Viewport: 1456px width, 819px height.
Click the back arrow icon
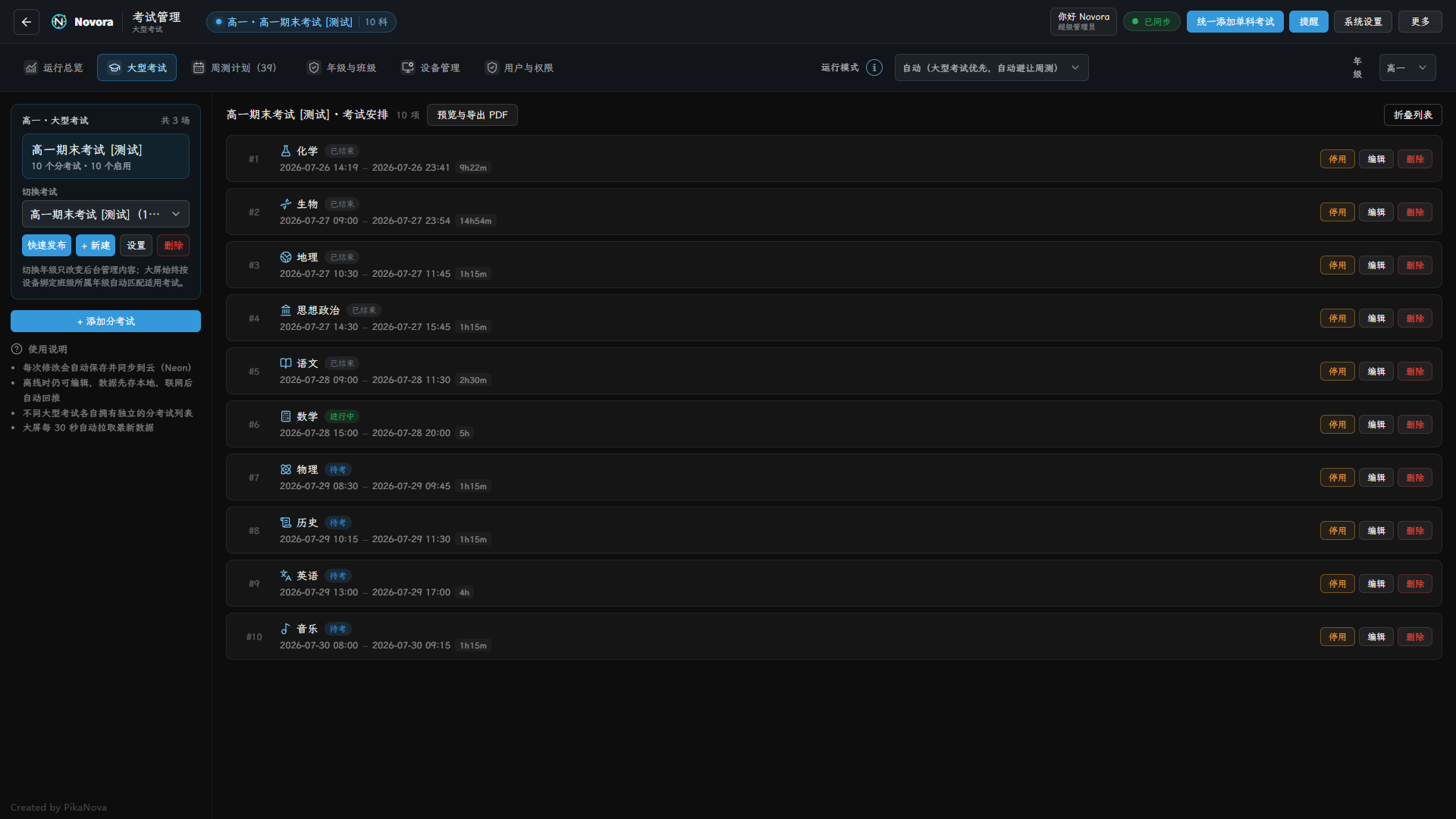(x=27, y=22)
